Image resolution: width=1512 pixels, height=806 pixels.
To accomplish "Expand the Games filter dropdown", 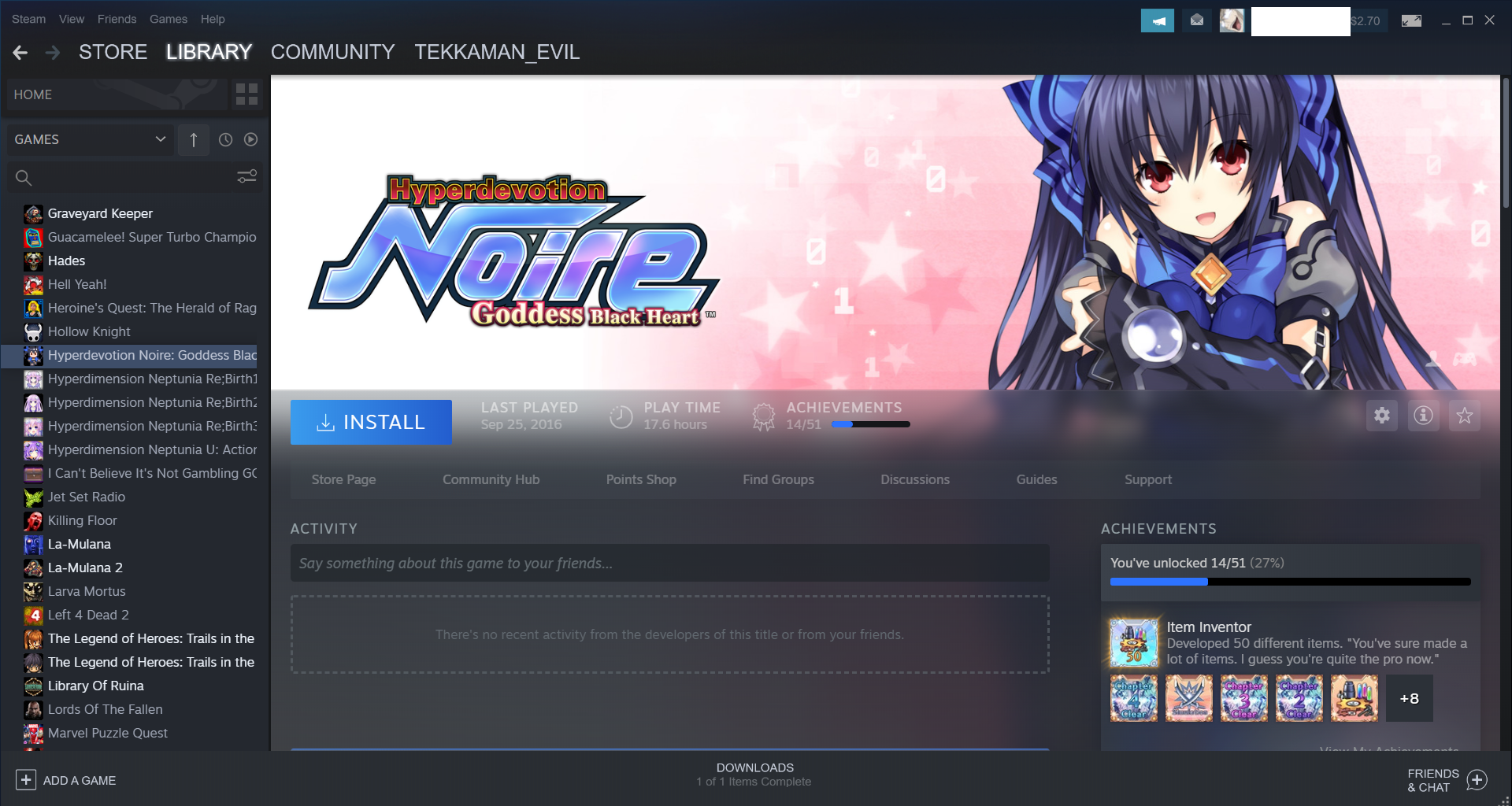I will 91,139.
